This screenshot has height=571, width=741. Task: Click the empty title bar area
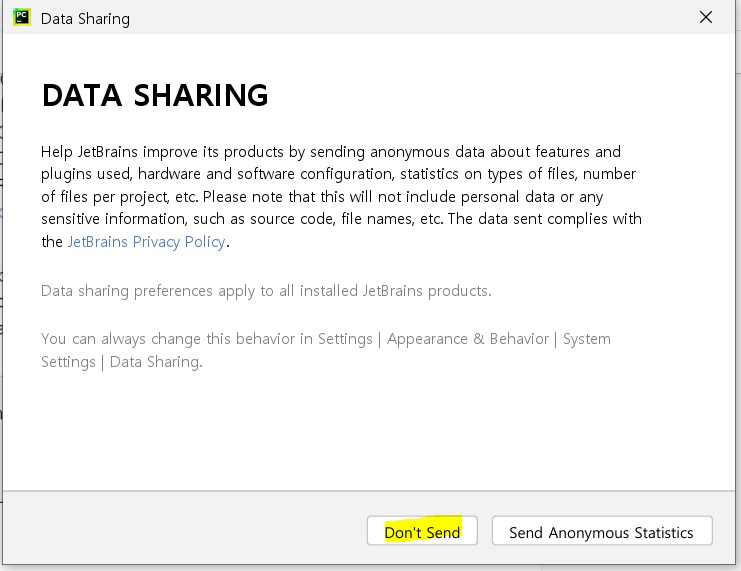click(400, 18)
